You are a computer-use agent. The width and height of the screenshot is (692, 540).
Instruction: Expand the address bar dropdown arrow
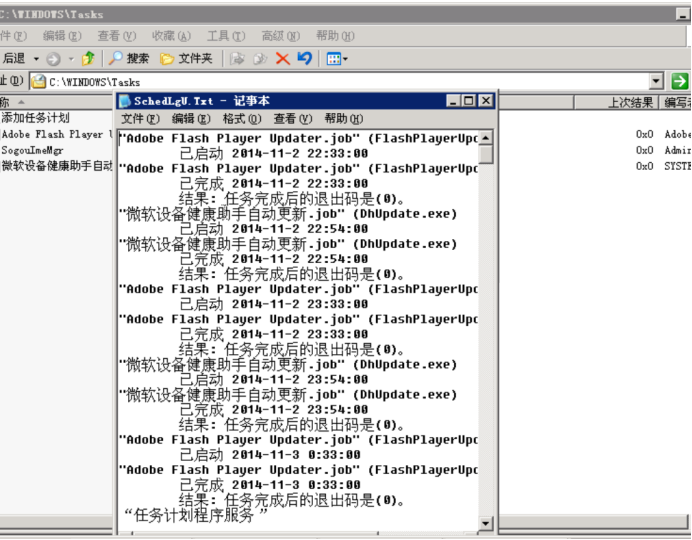tap(656, 81)
